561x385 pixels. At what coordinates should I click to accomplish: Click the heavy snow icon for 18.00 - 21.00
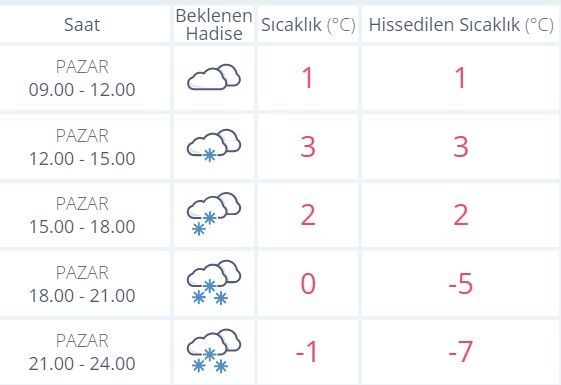pos(214,282)
